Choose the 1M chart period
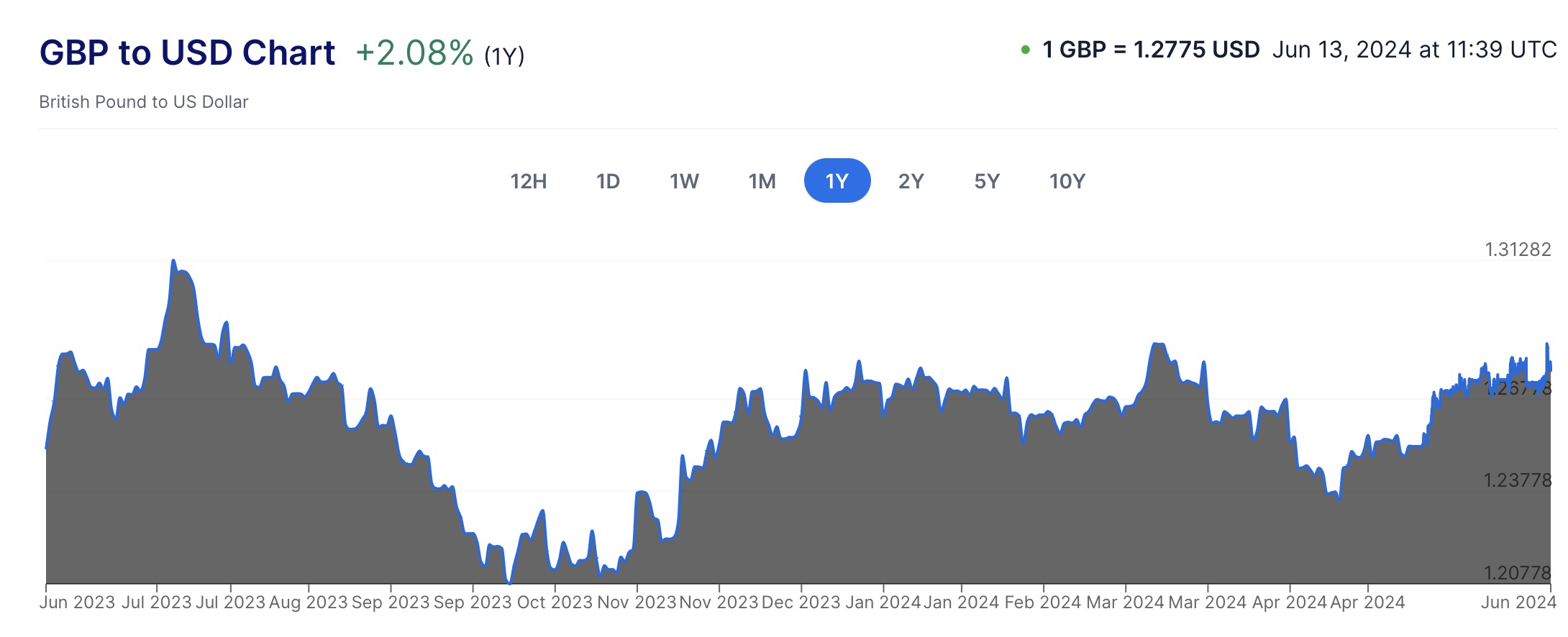1568x637 pixels. click(x=762, y=181)
